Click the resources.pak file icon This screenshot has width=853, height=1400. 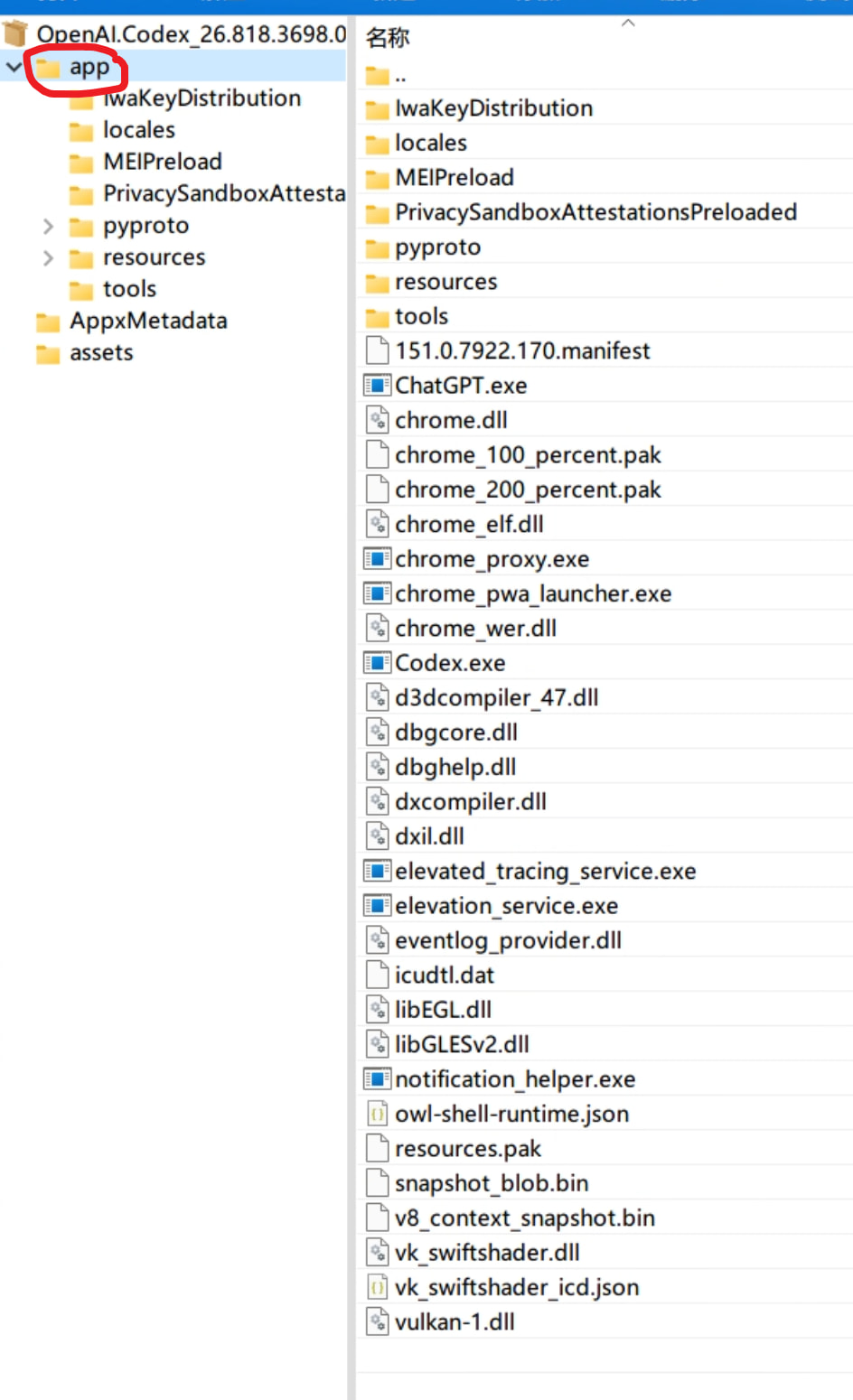pyautogui.click(x=377, y=1148)
